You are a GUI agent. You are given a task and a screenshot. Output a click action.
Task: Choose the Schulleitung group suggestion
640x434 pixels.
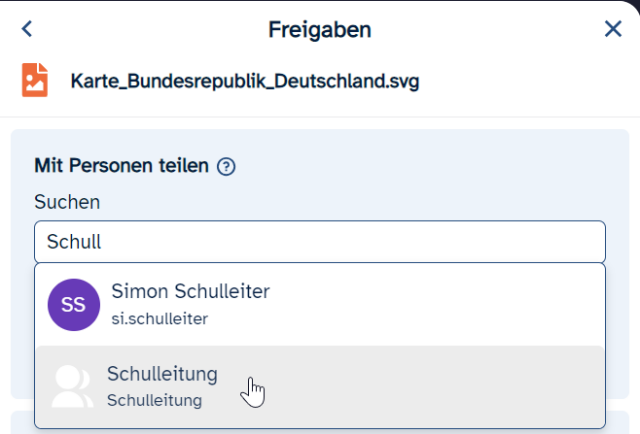pos(162,375)
